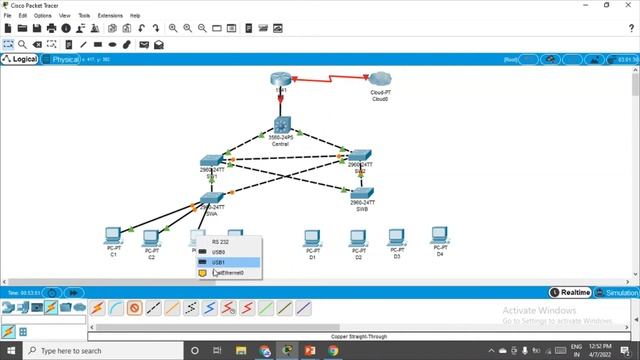Choose USB1 port from popup
This screenshot has height=360, width=640.
point(229,262)
